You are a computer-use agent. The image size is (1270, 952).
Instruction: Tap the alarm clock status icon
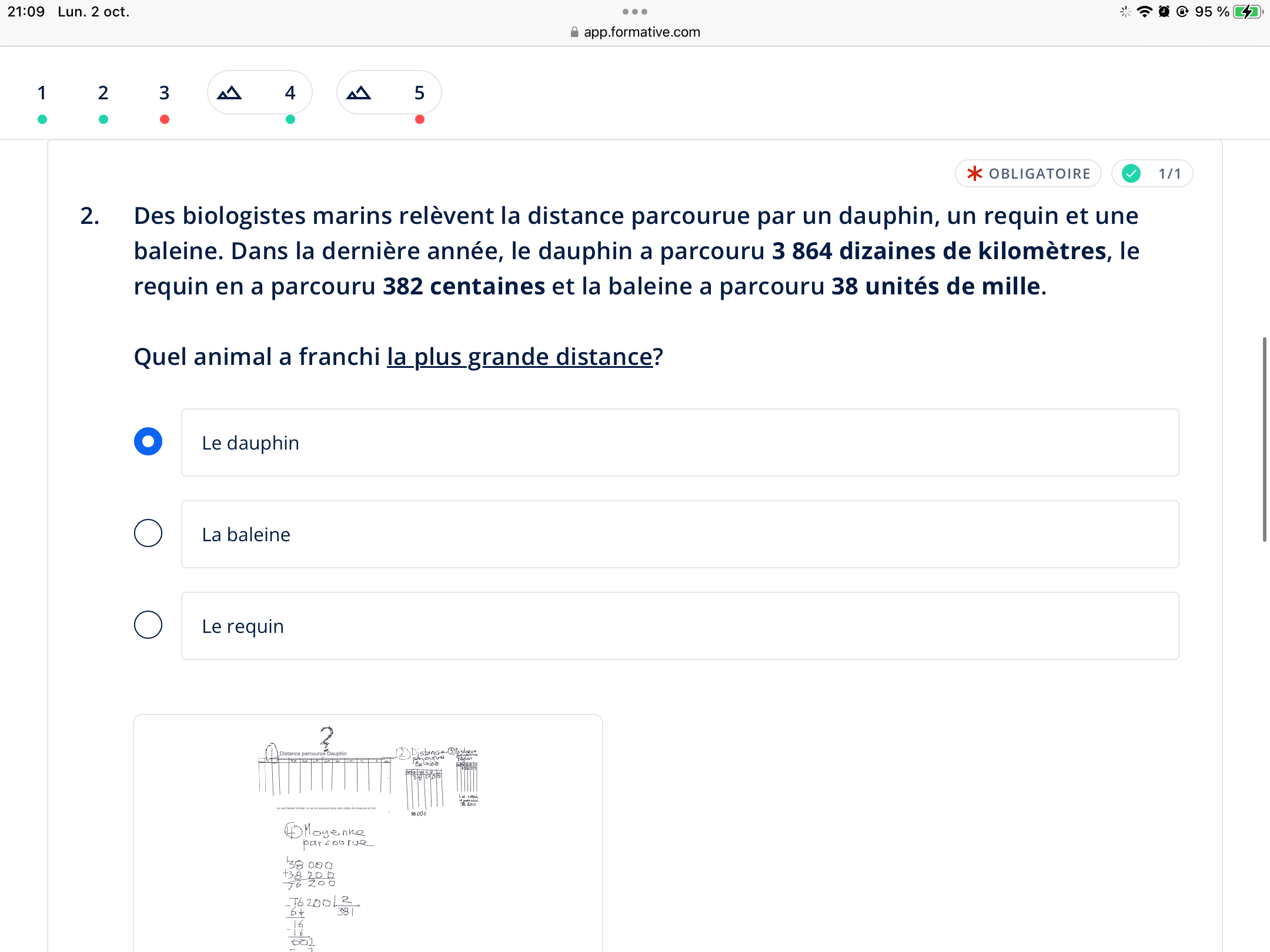click(x=1164, y=12)
